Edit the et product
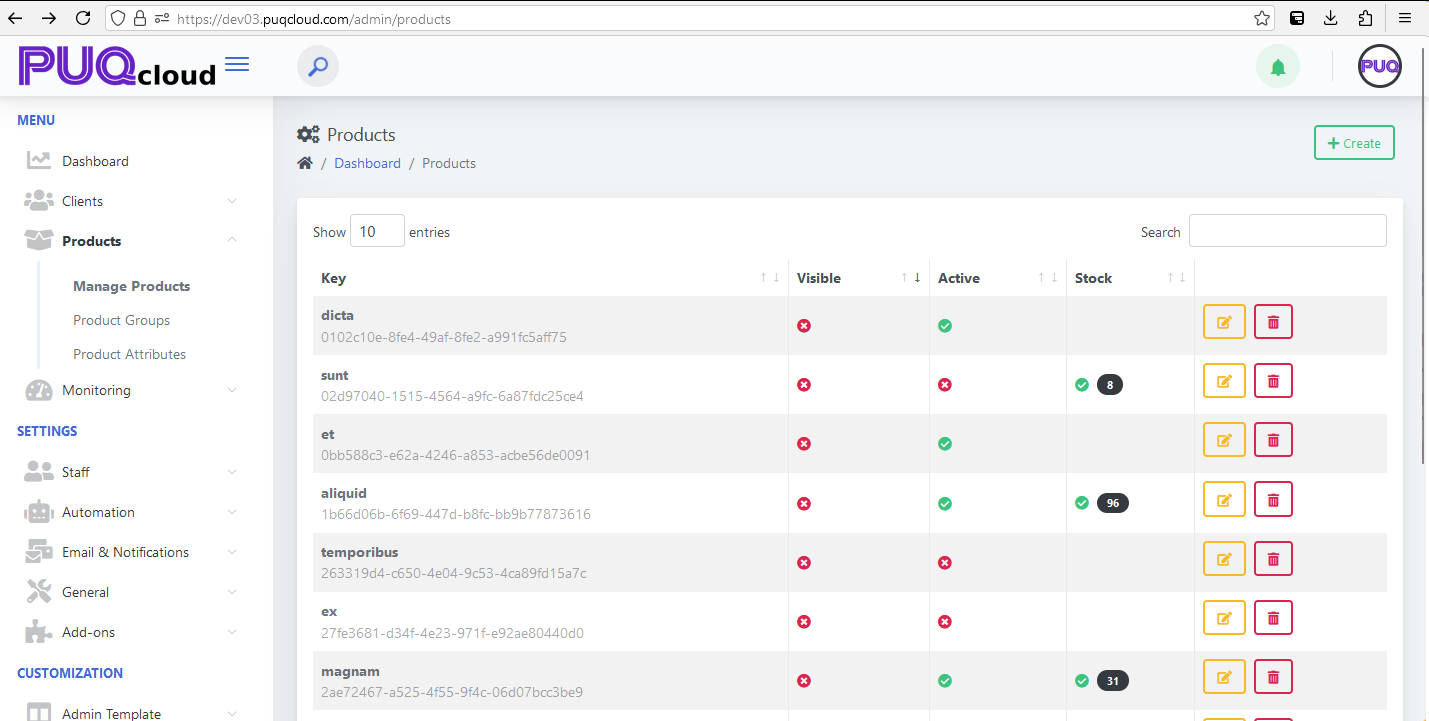 tap(1224, 440)
